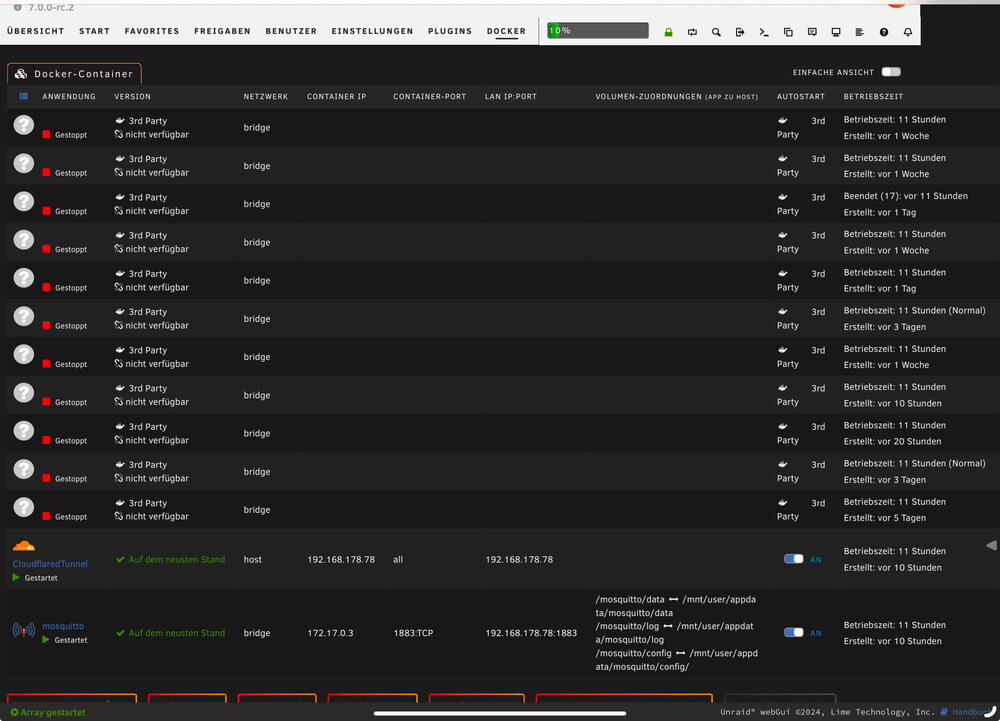Click the 'Gestartet' status under CloudflaredTunnel

[x=41, y=578]
